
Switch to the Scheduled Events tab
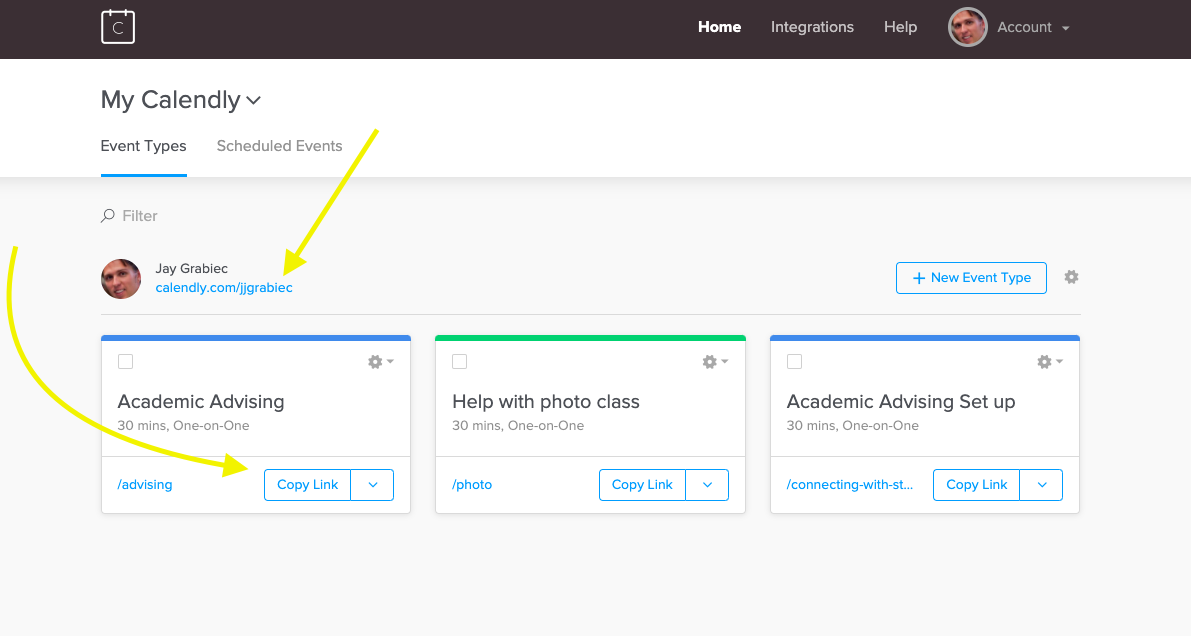coord(279,146)
